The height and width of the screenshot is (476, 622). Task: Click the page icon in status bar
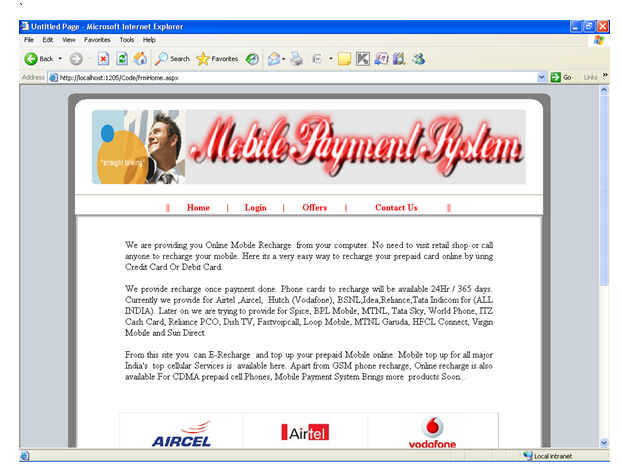[x=25, y=456]
